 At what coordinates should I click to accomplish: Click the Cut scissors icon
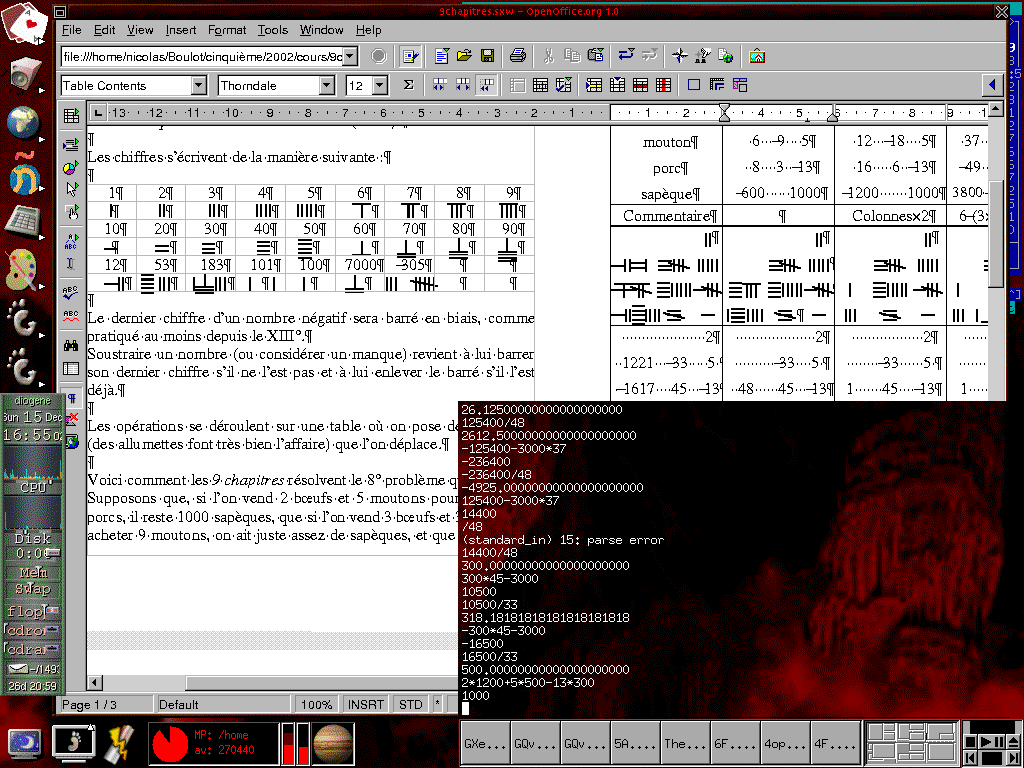(x=549, y=56)
